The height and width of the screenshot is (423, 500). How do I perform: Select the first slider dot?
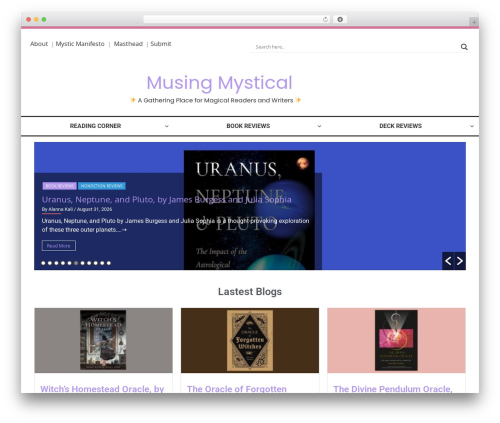(43, 263)
